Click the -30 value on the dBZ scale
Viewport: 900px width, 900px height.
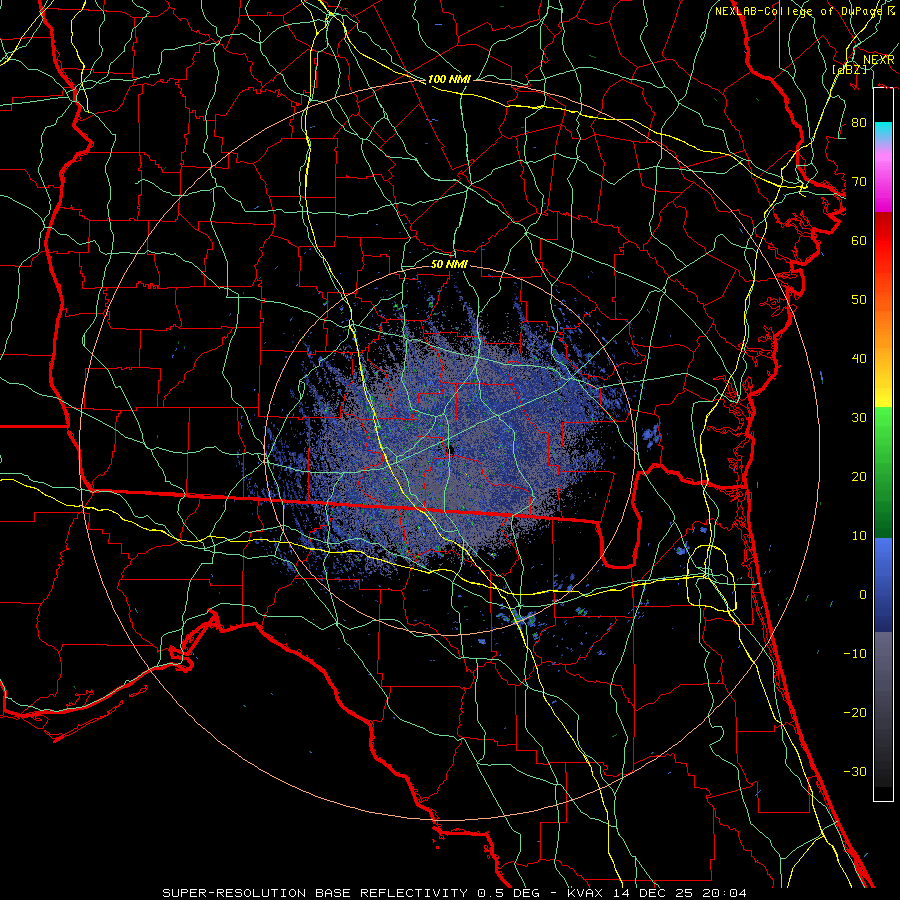[855, 771]
